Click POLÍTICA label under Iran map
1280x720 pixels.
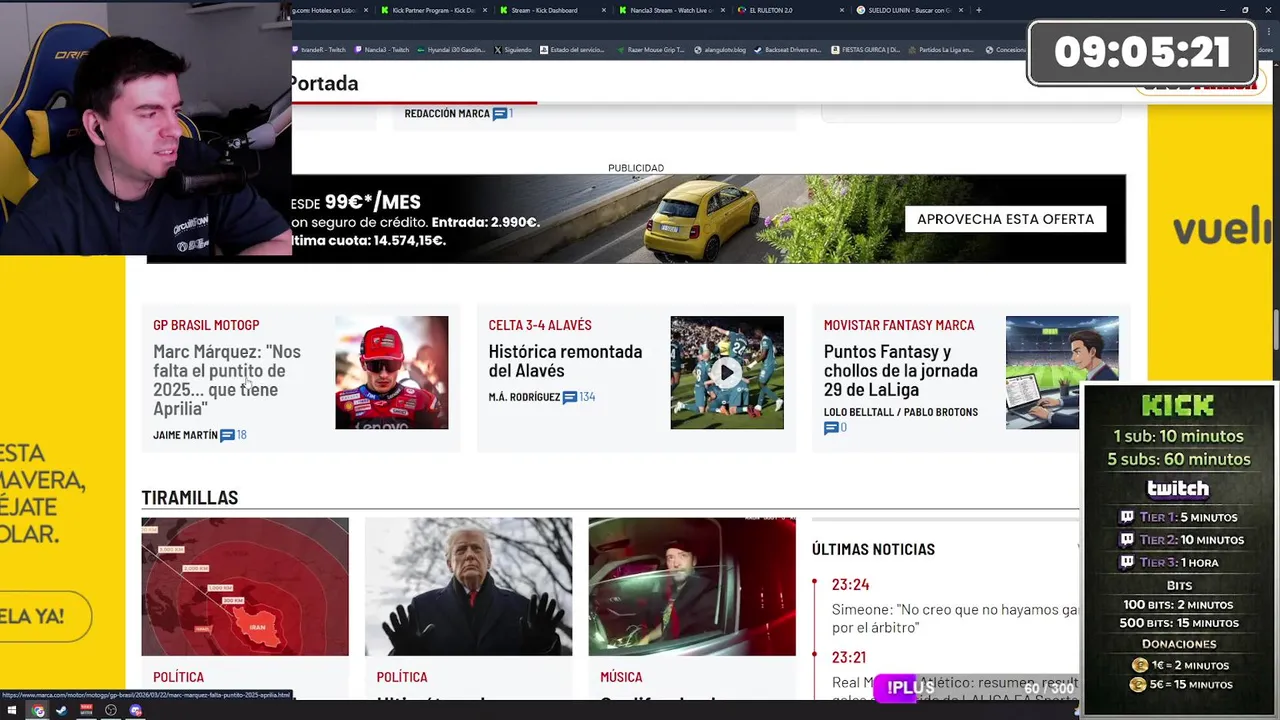pyautogui.click(x=178, y=677)
